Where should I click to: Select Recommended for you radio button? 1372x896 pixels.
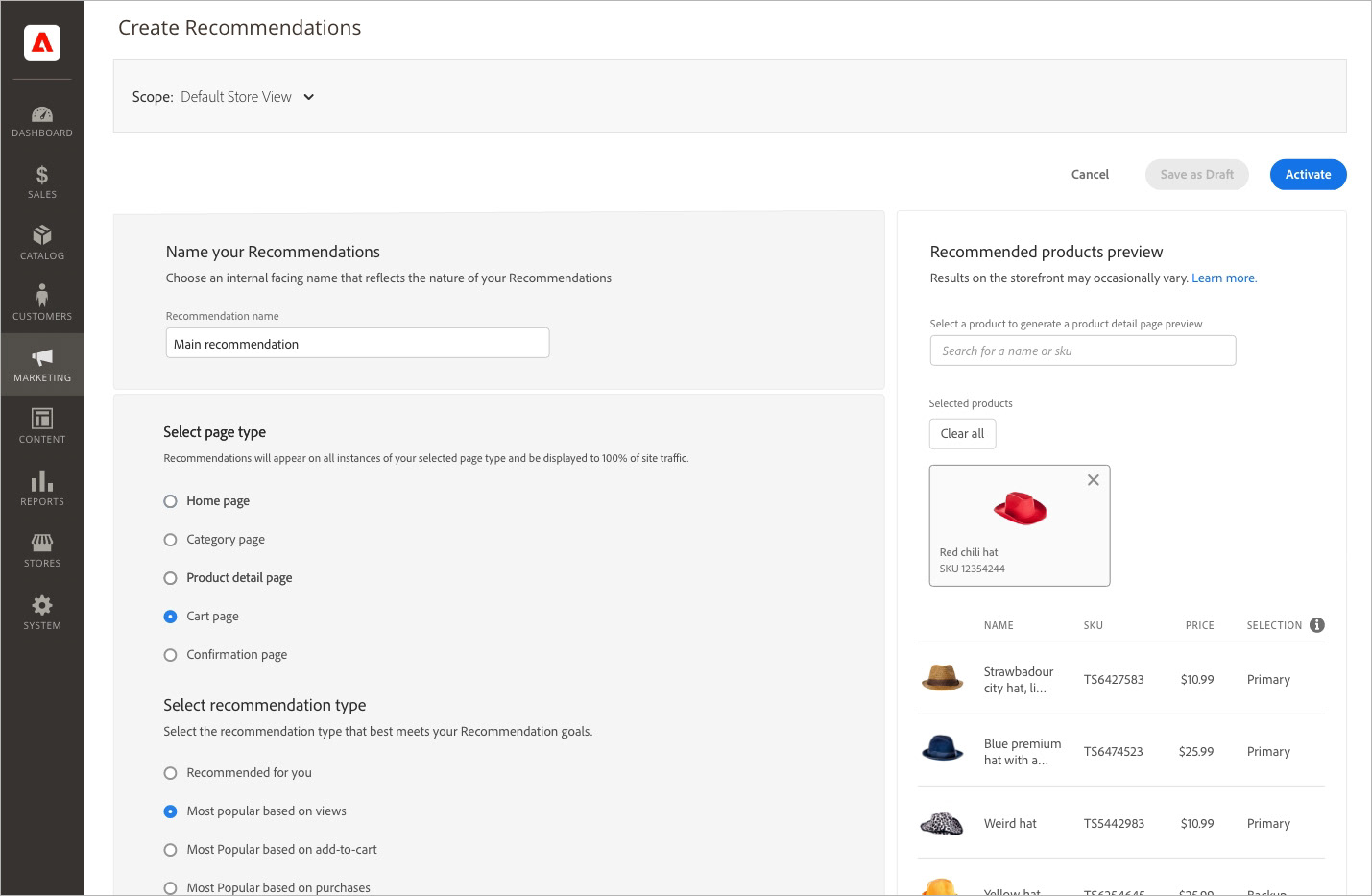click(x=171, y=773)
